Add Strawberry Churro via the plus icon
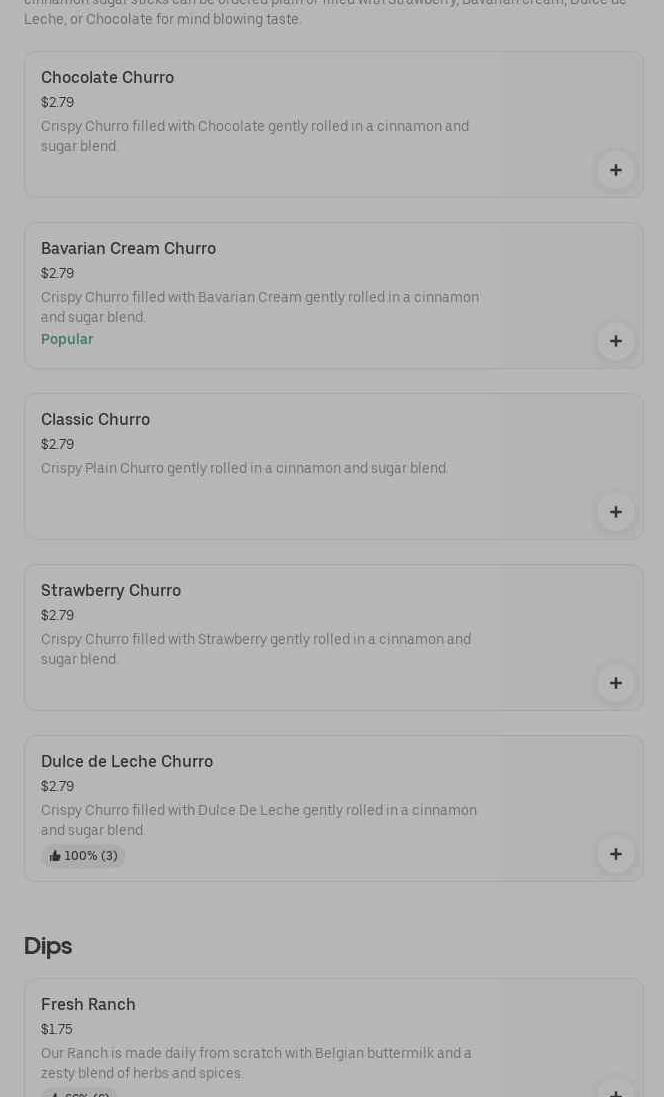 [615, 683]
